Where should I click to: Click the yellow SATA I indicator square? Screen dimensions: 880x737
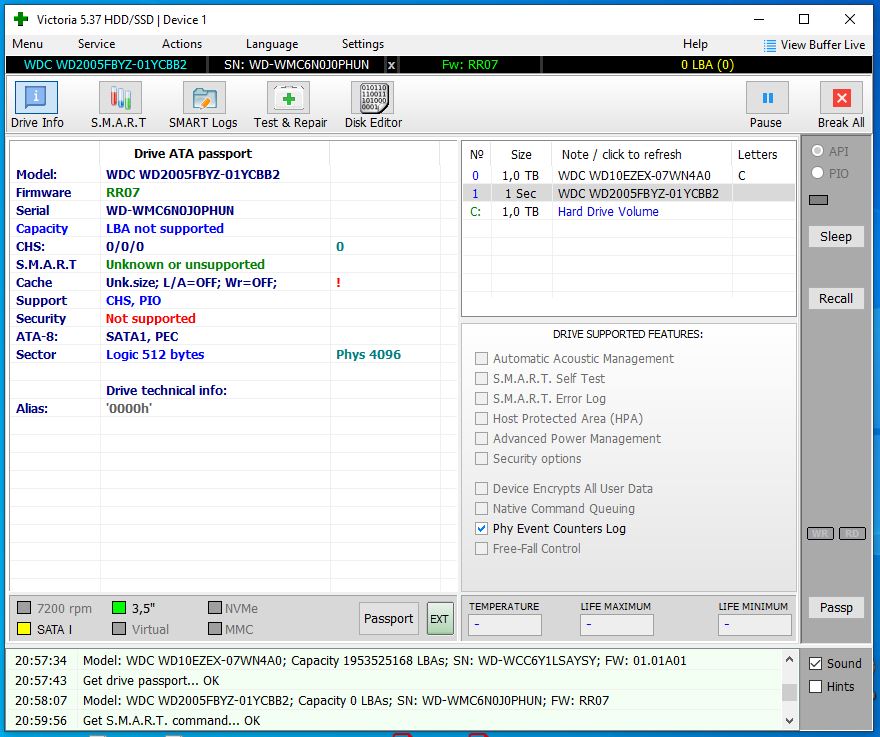[x=24, y=629]
